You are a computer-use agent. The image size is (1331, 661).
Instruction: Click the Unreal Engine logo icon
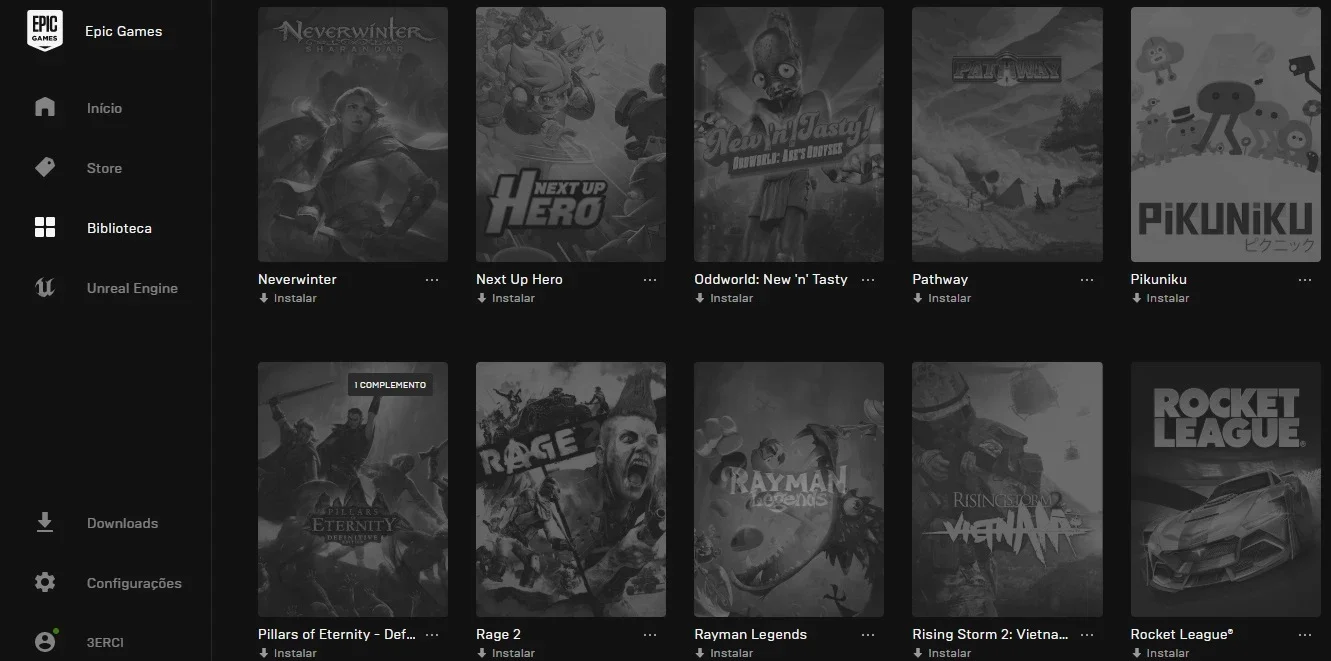[45, 287]
